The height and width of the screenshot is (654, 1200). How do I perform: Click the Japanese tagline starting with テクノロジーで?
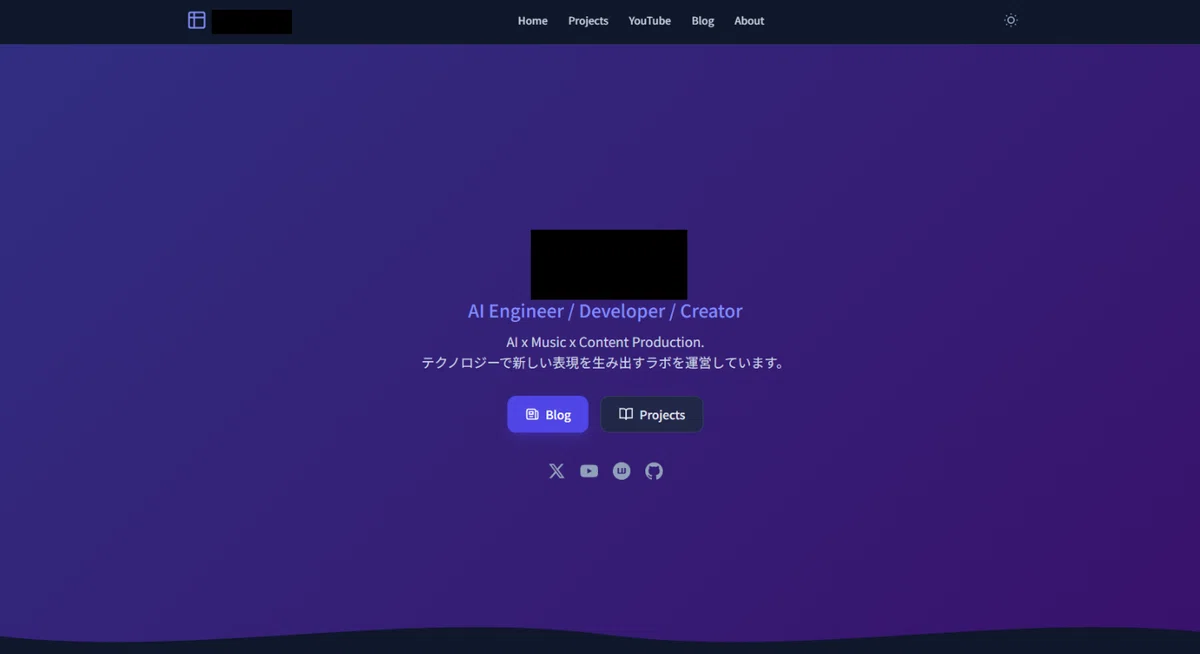(605, 363)
